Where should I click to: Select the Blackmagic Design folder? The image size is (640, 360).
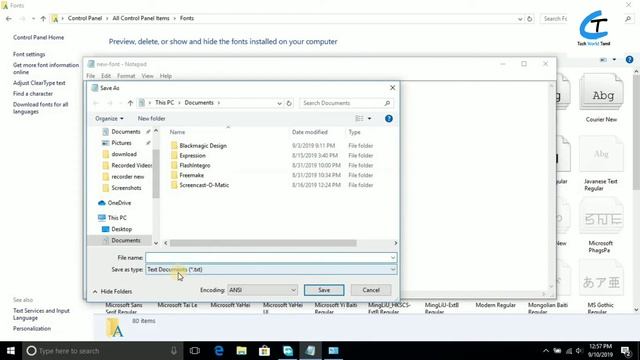coord(203,146)
